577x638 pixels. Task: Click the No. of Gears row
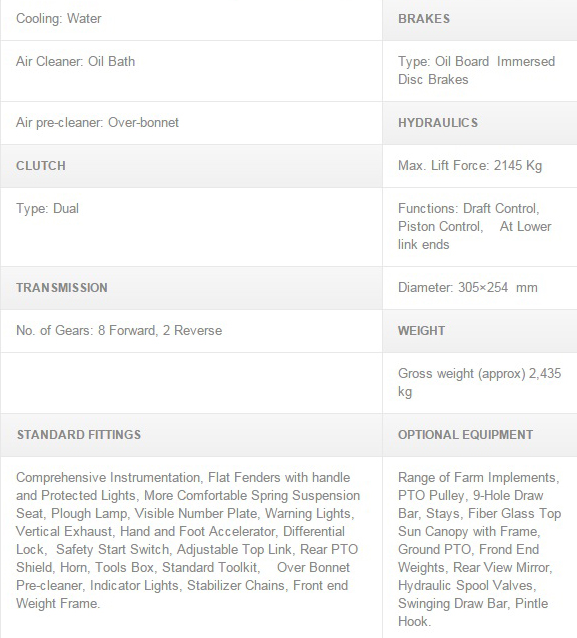click(x=191, y=330)
